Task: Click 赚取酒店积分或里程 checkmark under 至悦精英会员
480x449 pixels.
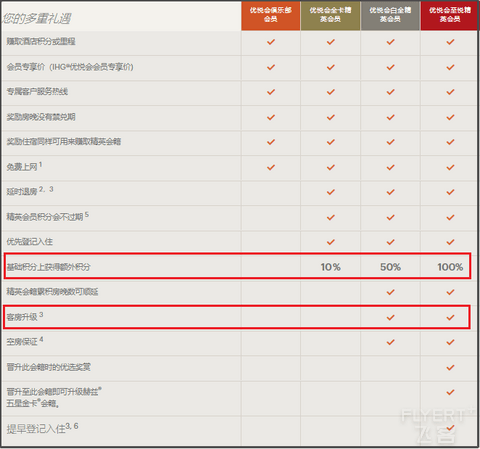Action: [450, 42]
